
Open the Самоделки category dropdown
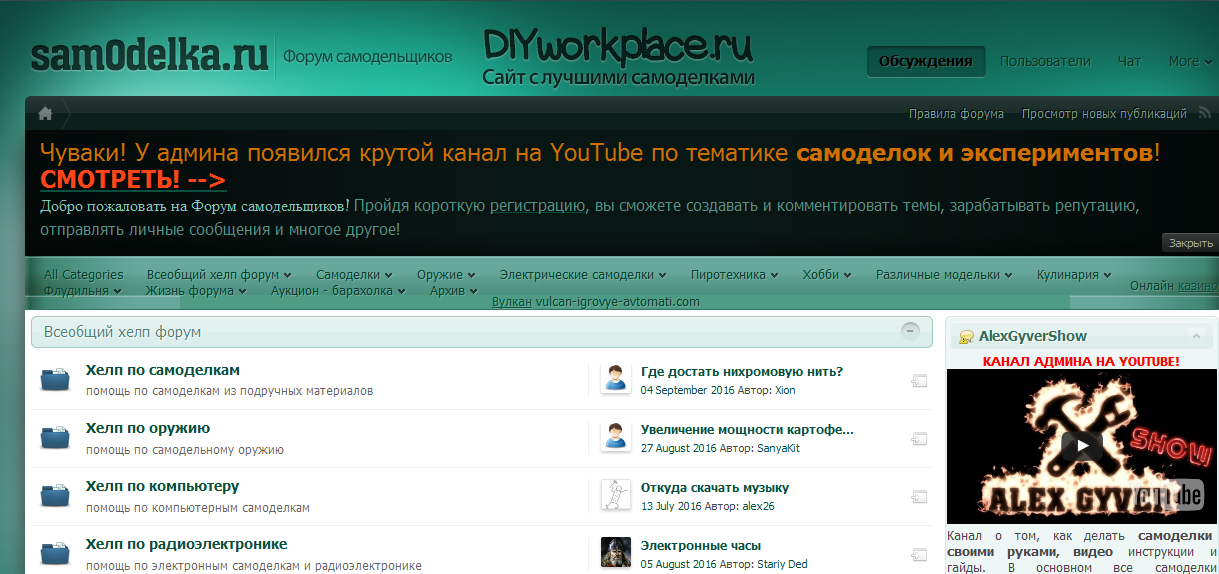point(354,274)
